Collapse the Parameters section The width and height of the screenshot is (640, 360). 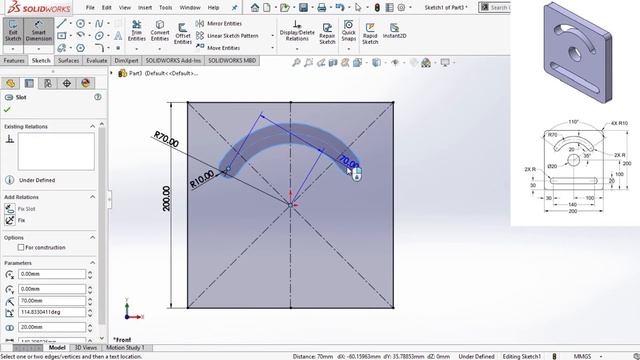(92, 263)
